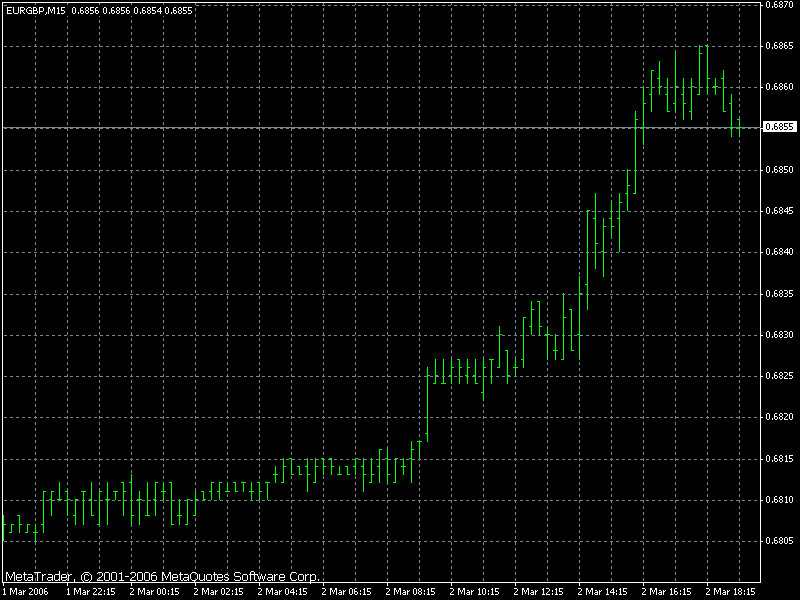Click the 2 Mar 12:15 time label
The image size is (800, 600).
(538, 592)
